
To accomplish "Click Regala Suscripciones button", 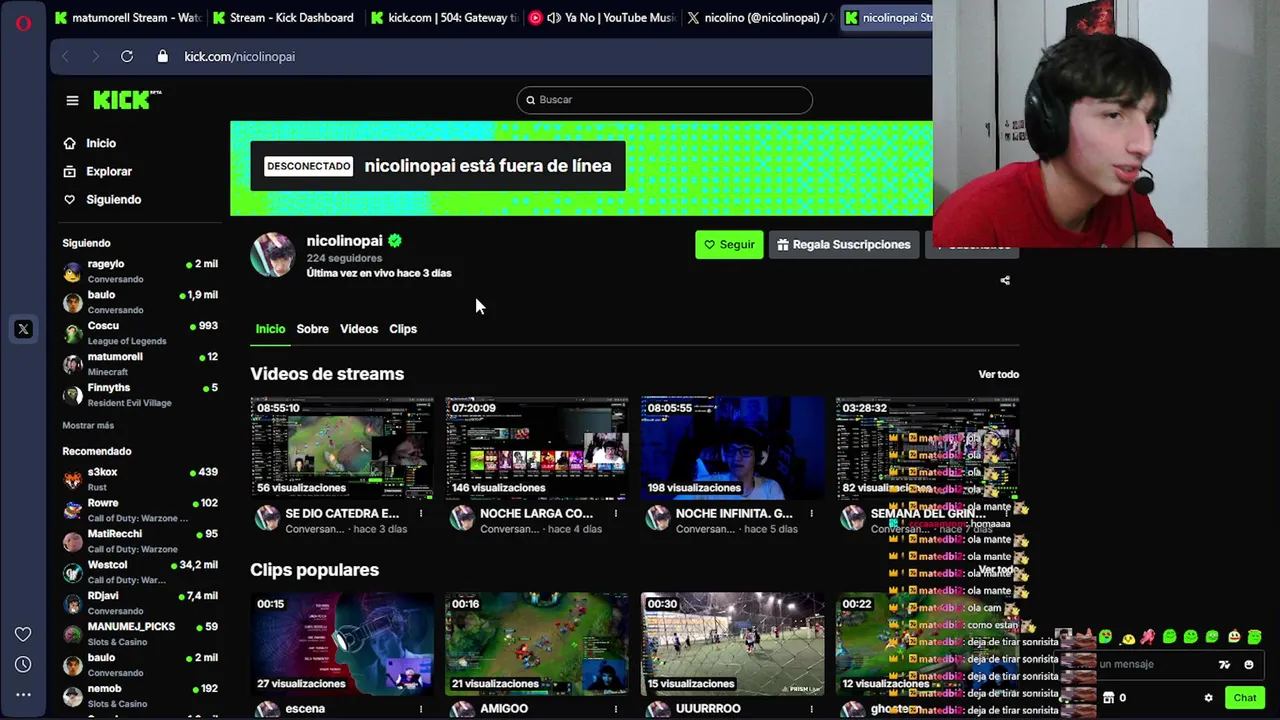I will 844,244.
